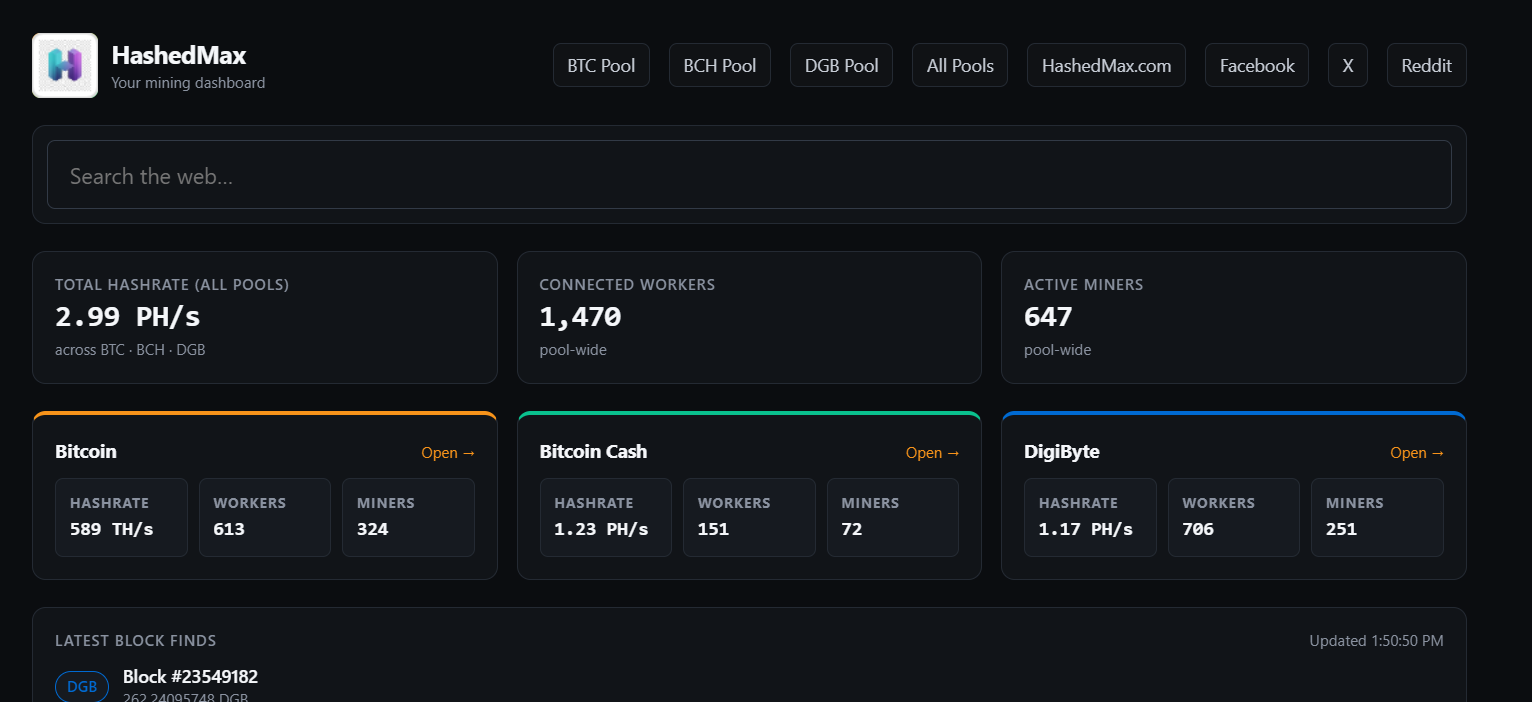Viewport: 1532px width, 702px height.
Task: Click DigiByte hashrate 1.17 PH/s
Action: click(1086, 529)
